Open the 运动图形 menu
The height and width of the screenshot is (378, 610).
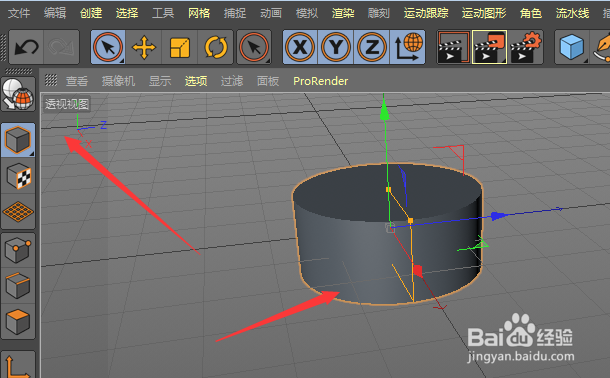click(x=484, y=13)
